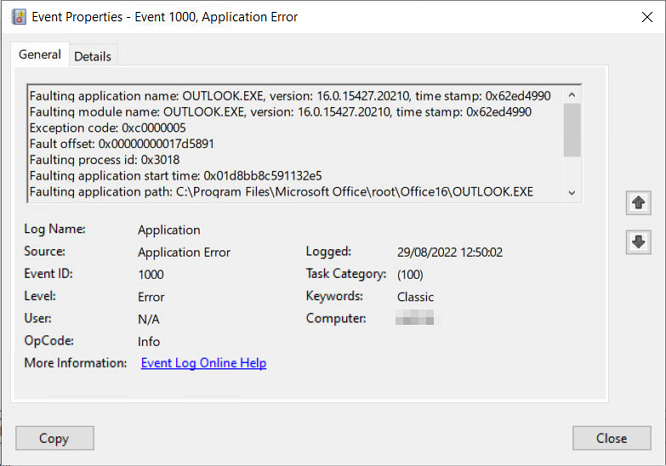Copy event details with Copy button
This screenshot has height=466, width=666.
[54, 438]
